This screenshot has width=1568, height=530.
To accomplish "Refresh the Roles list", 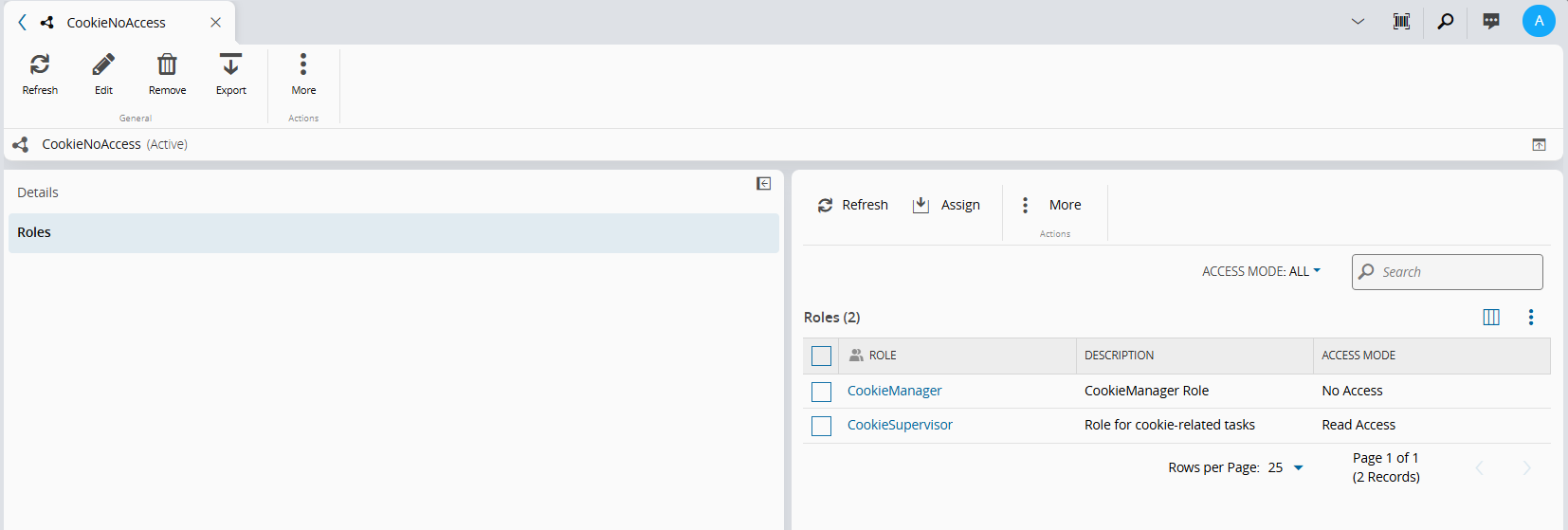I will pos(852,205).
